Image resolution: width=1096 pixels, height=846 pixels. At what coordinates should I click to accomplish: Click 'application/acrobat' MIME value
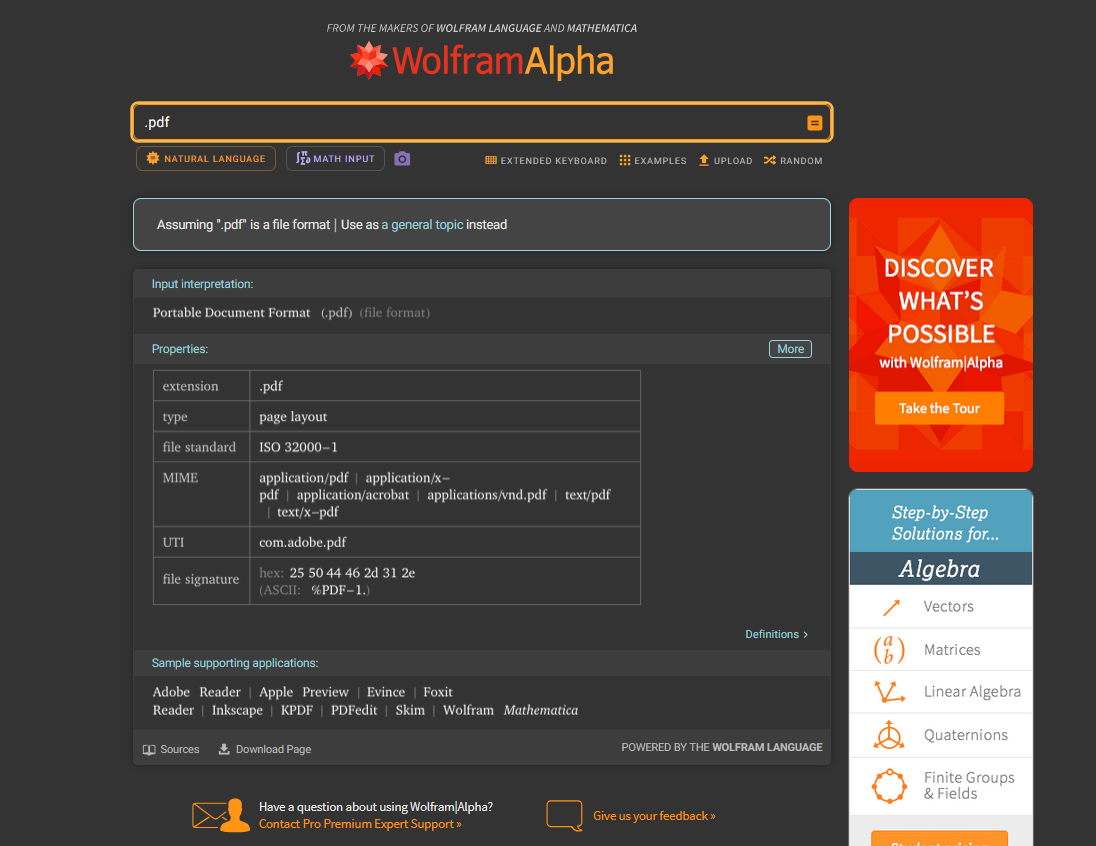click(x=353, y=495)
